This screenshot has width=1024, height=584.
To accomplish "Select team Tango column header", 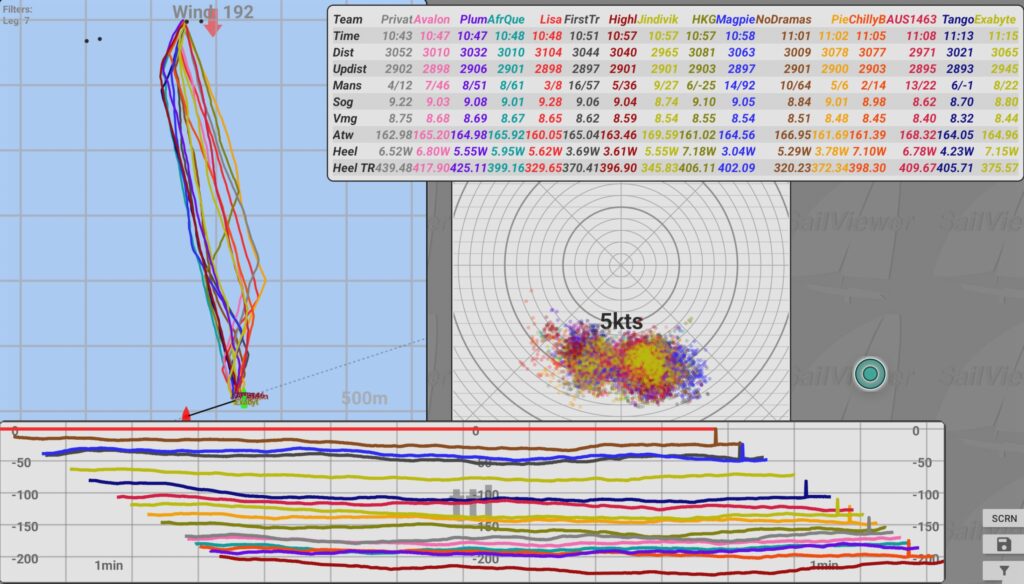I will tap(958, 20).
